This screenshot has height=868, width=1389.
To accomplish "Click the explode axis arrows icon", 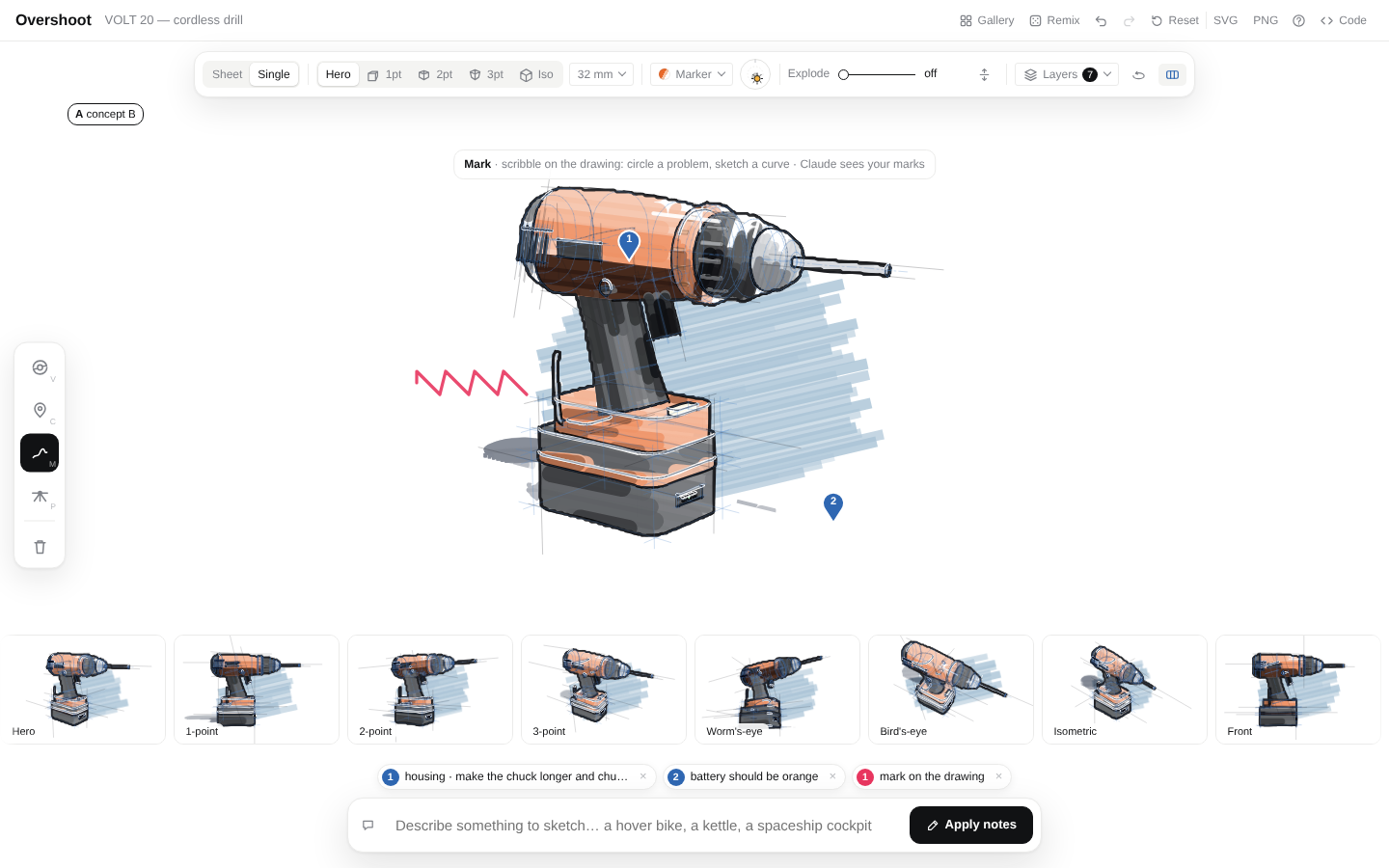I will [984, 74].
